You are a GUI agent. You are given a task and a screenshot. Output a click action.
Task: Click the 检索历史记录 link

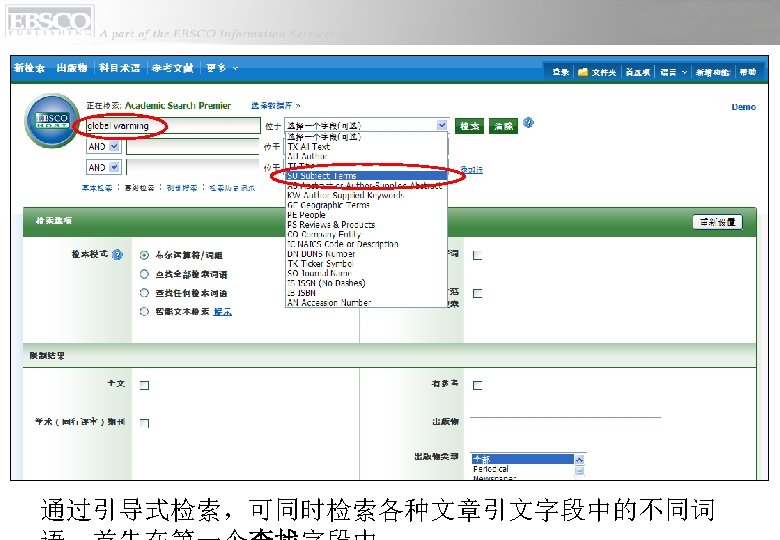point(232,188)
